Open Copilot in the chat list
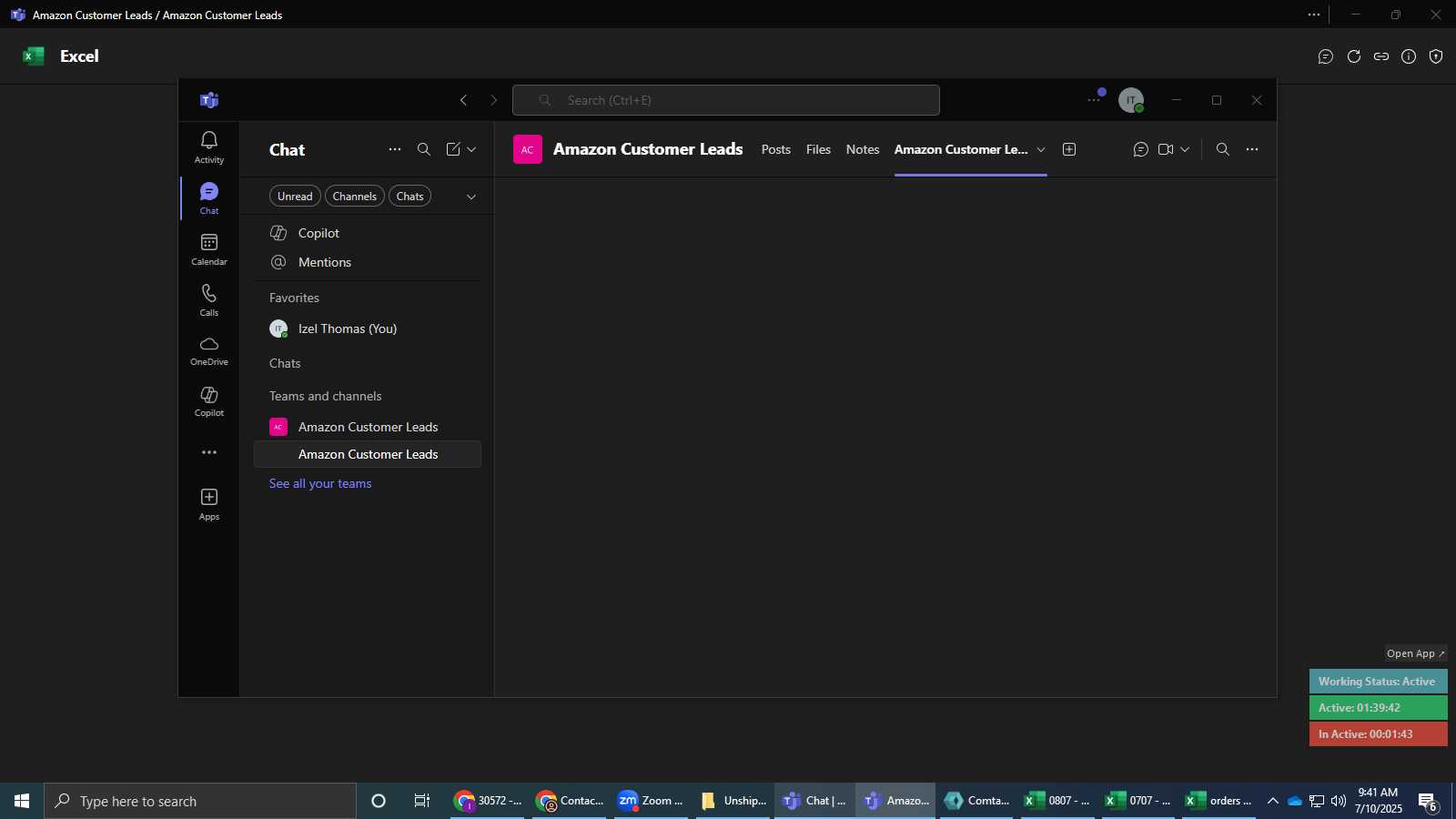1456x819 pixels. [368, 233]
